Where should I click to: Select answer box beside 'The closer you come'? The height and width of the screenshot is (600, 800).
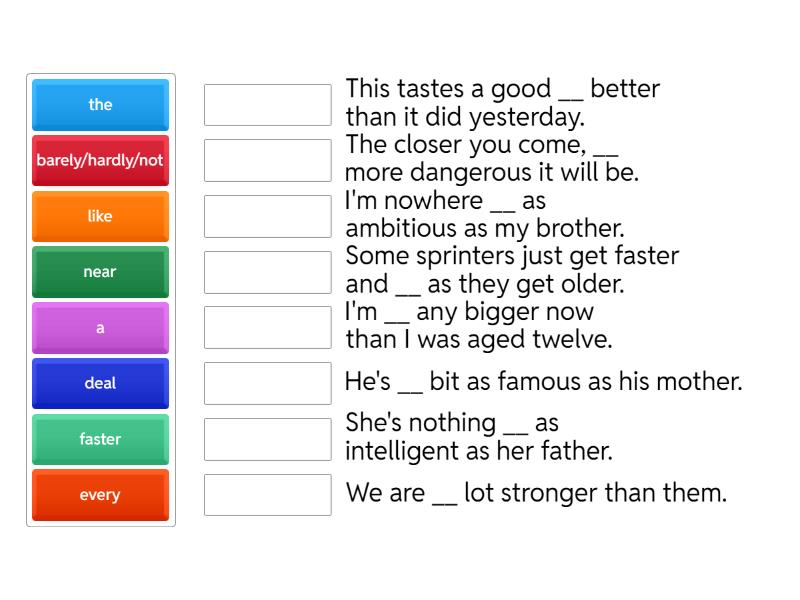pos(267,160)
